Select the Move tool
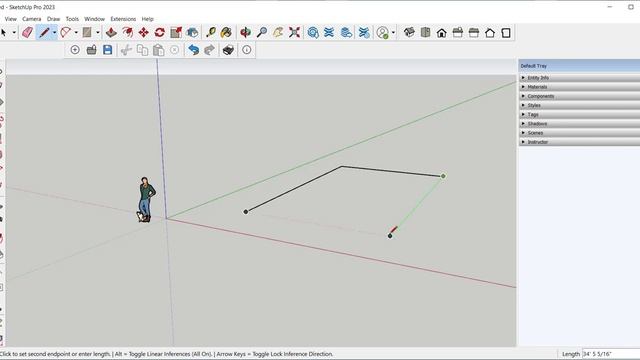Screen dimensions: 640x360 [x=143, y=32]
